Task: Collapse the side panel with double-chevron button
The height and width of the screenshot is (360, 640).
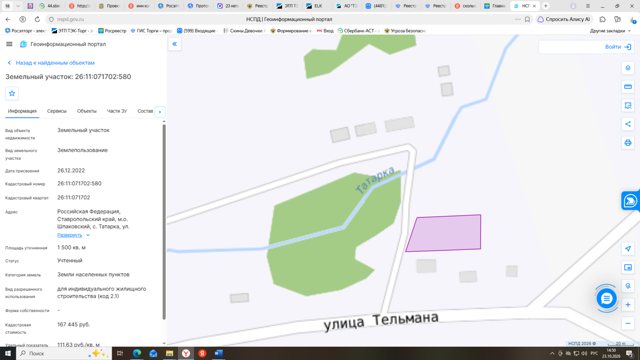Action: (x=175, y=44)
